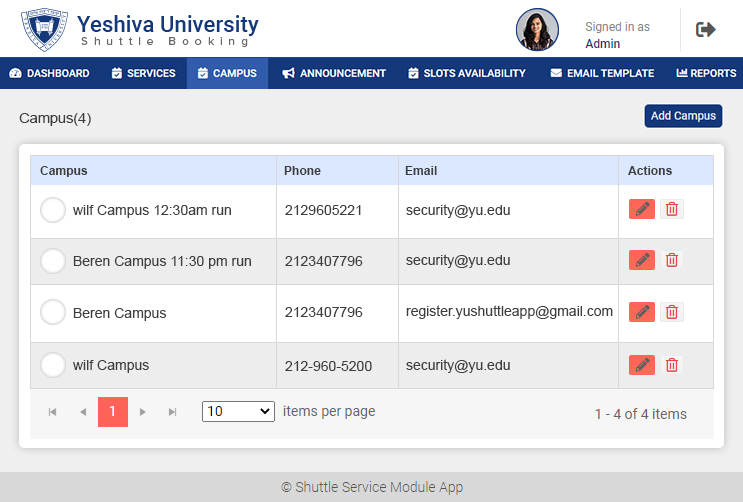Screen dimensions: 743x502
Task: Open the Announcement menu
Action: coord(334,73)
